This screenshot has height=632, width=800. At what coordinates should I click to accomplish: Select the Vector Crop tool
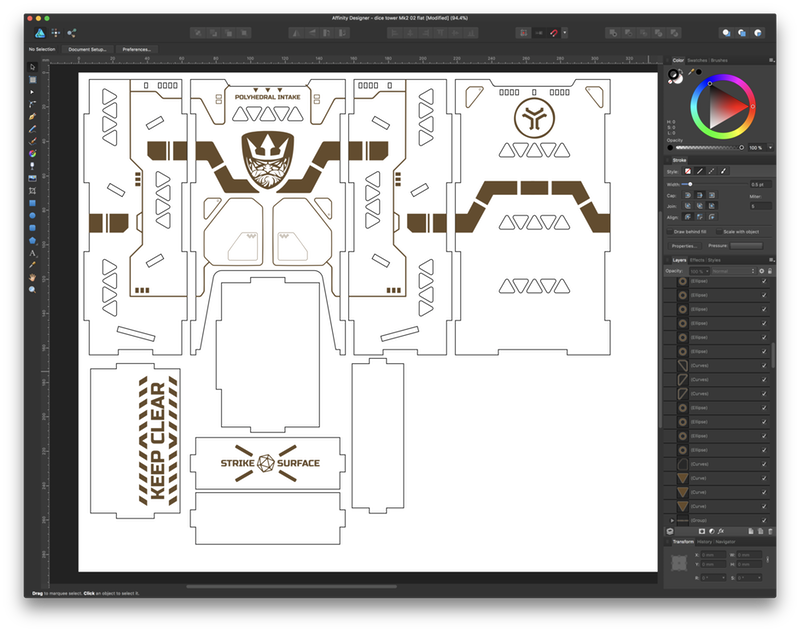tap(32, 191)
